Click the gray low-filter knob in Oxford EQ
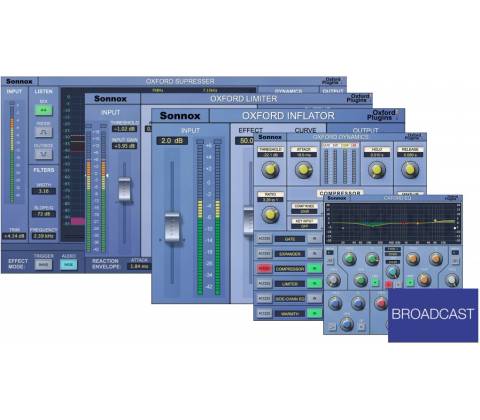Viewport: 480px width, 420px height. coord(333,280)
